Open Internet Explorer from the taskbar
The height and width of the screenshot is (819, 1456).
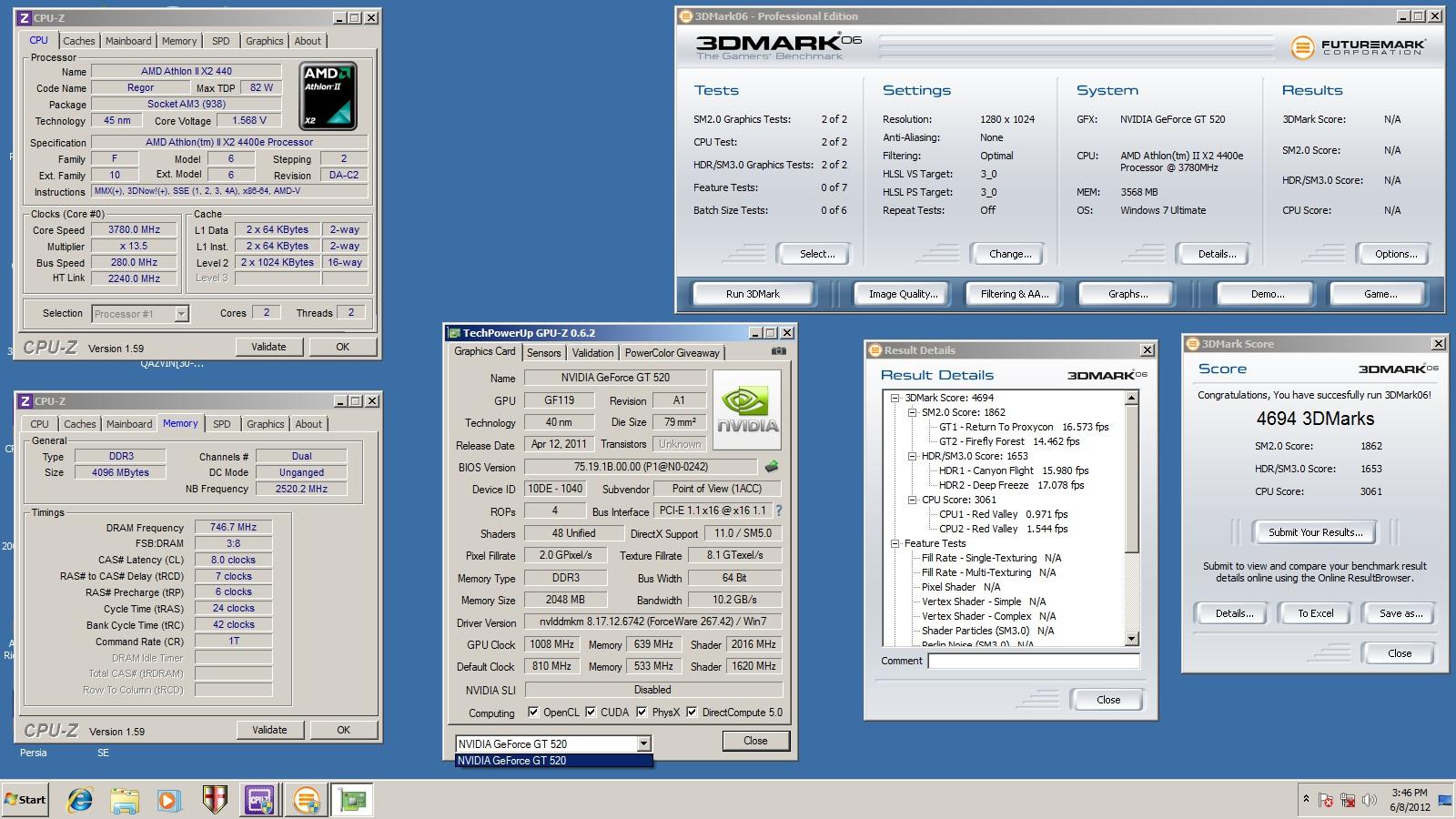[80, 800]
